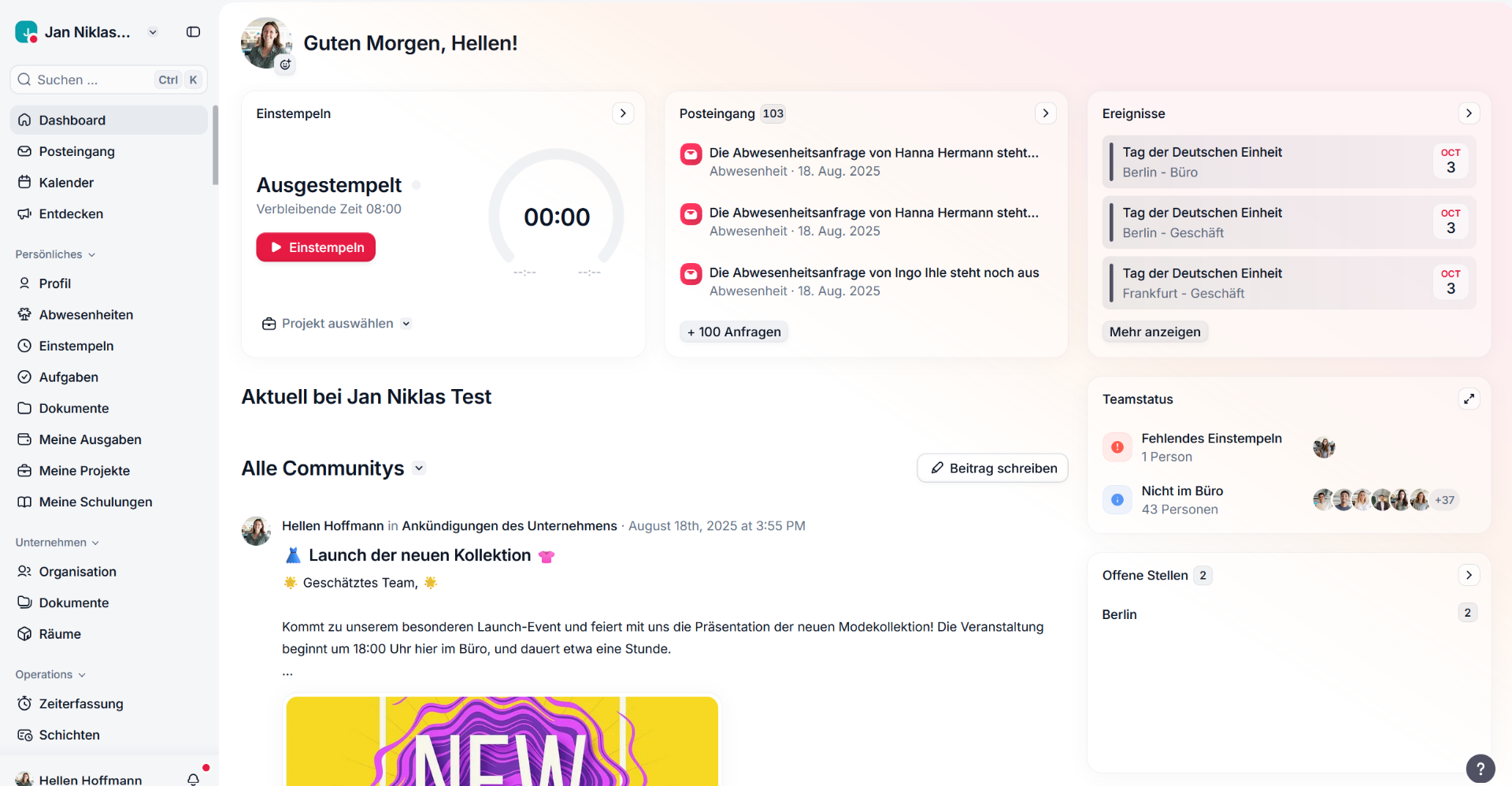Click the Beitrag schreiben button
Image resolution: width=1512 pixels, height=786 pixels.
point(992,469)
